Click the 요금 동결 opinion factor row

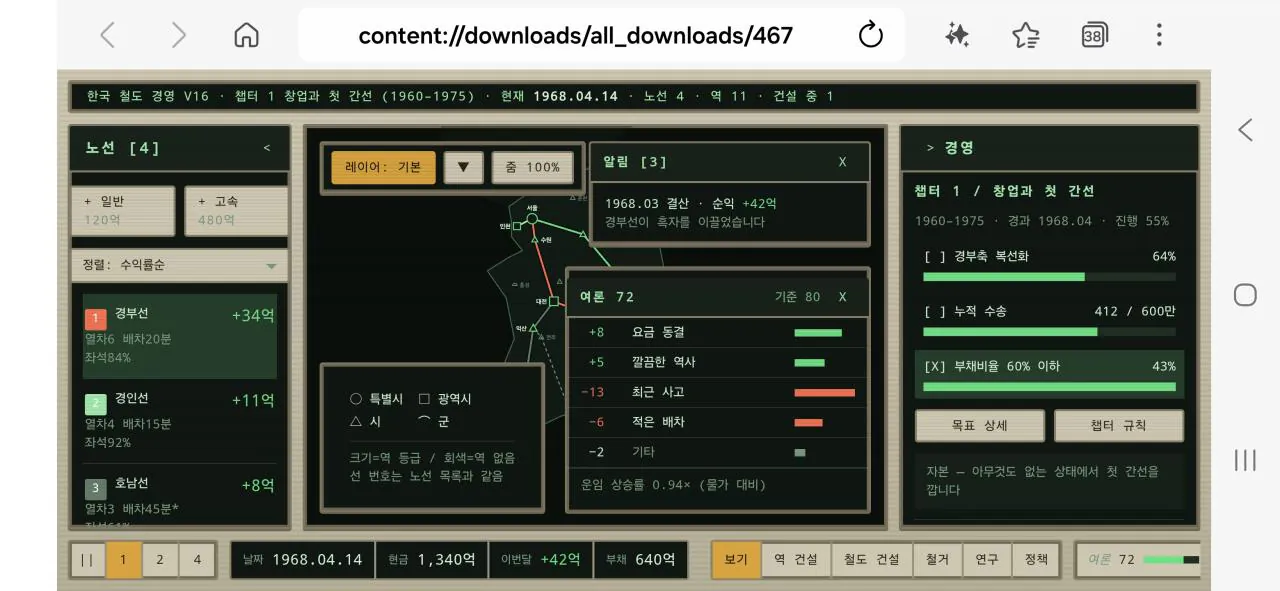click(x=717, y=332)
